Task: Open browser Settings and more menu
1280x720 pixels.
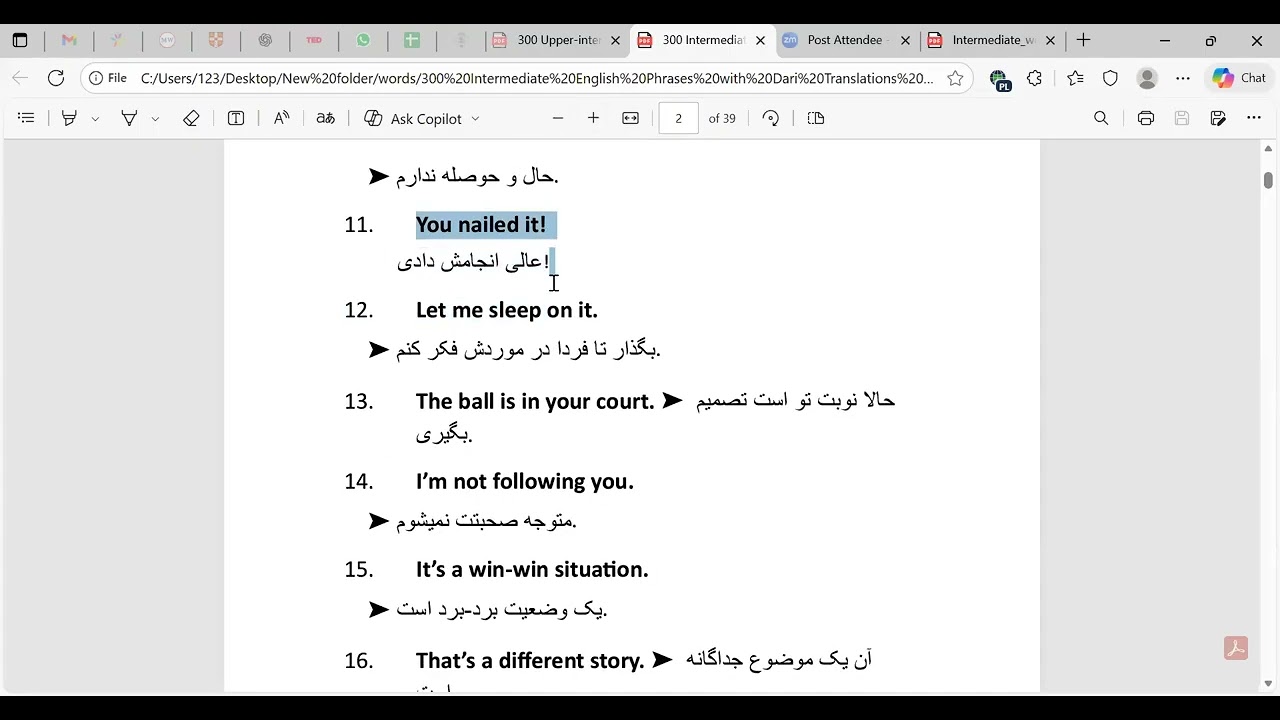Action: click(x=1183, y=78)
